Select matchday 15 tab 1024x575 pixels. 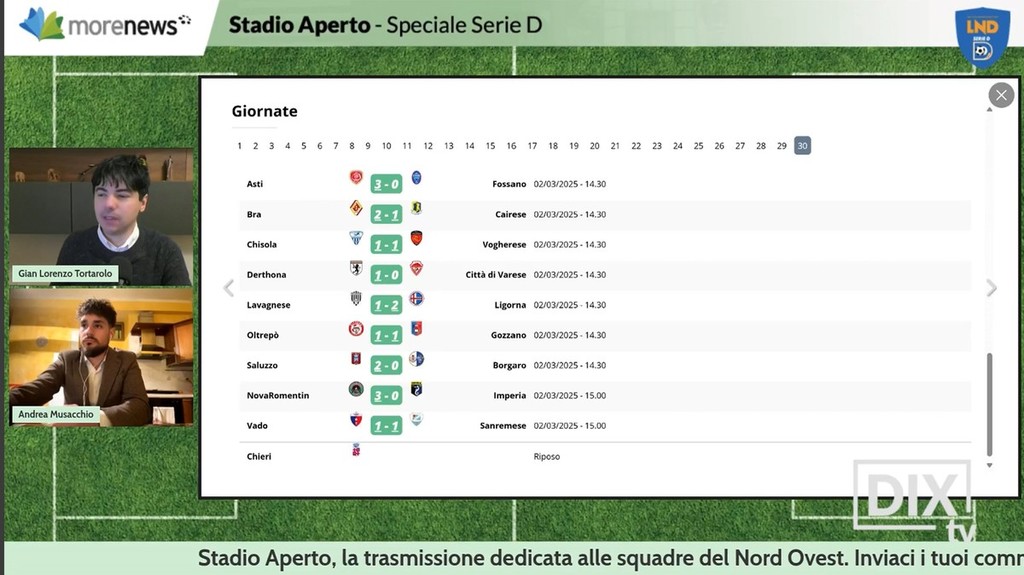[x=490, y=146]
